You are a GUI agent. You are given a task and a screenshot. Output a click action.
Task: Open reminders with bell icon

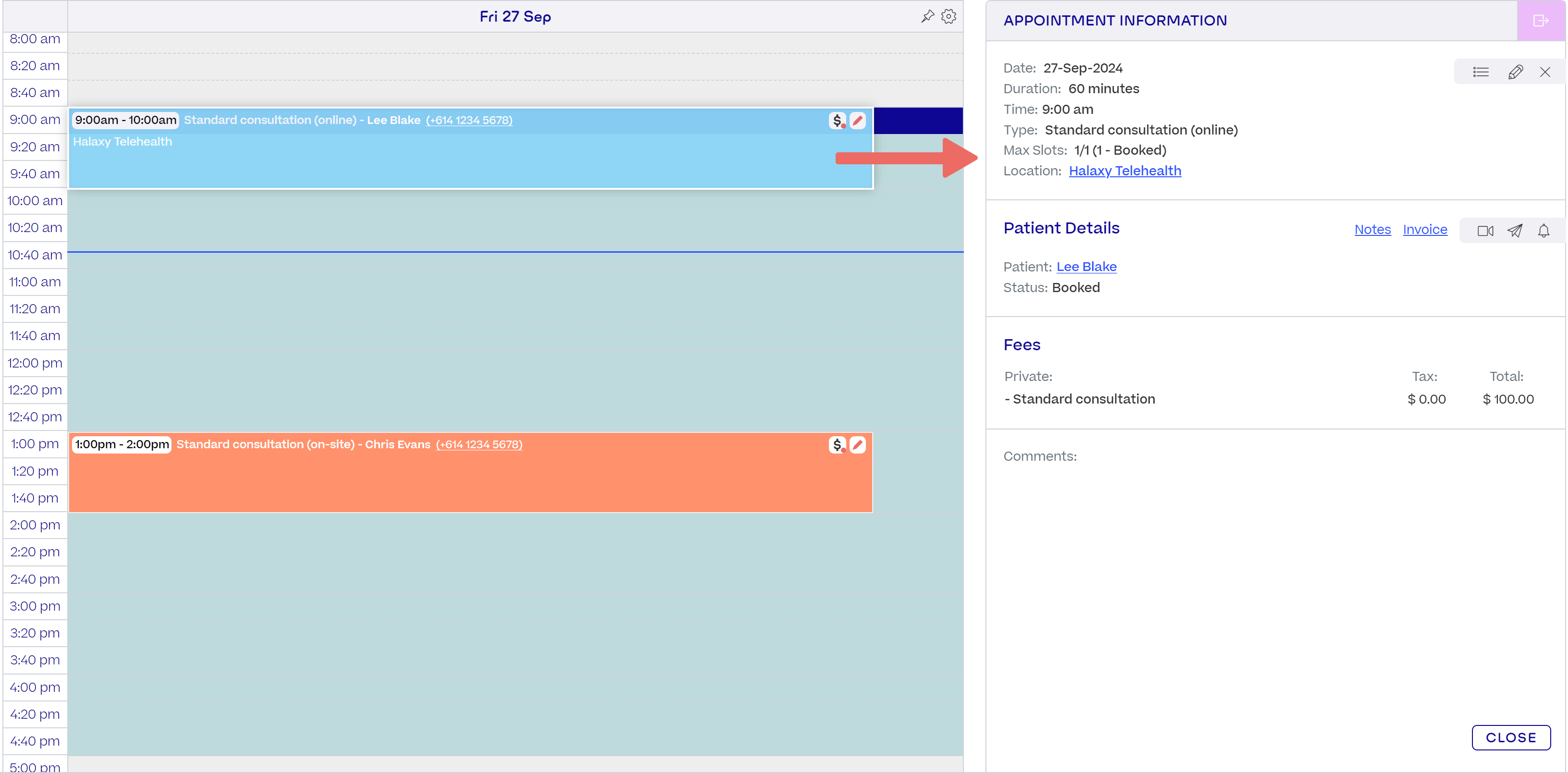(1544, 231)
